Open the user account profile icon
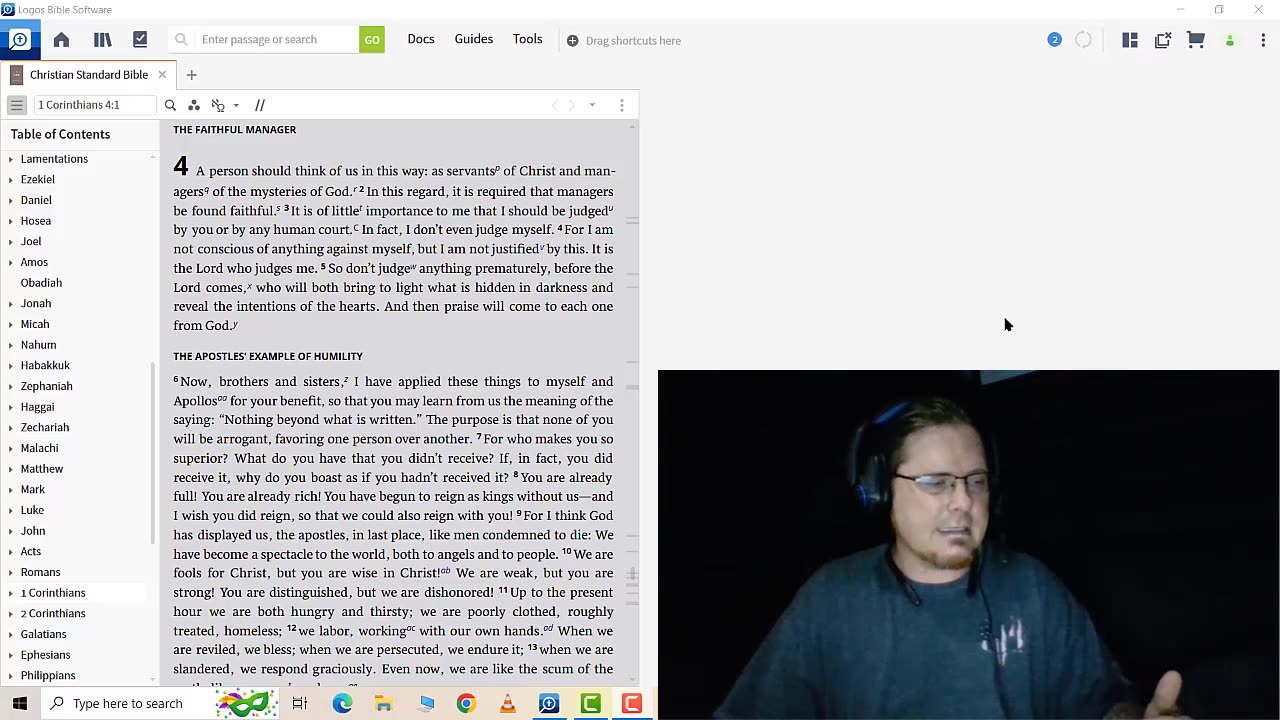Screen dimensions: 1280x720 coord(1230,40)
